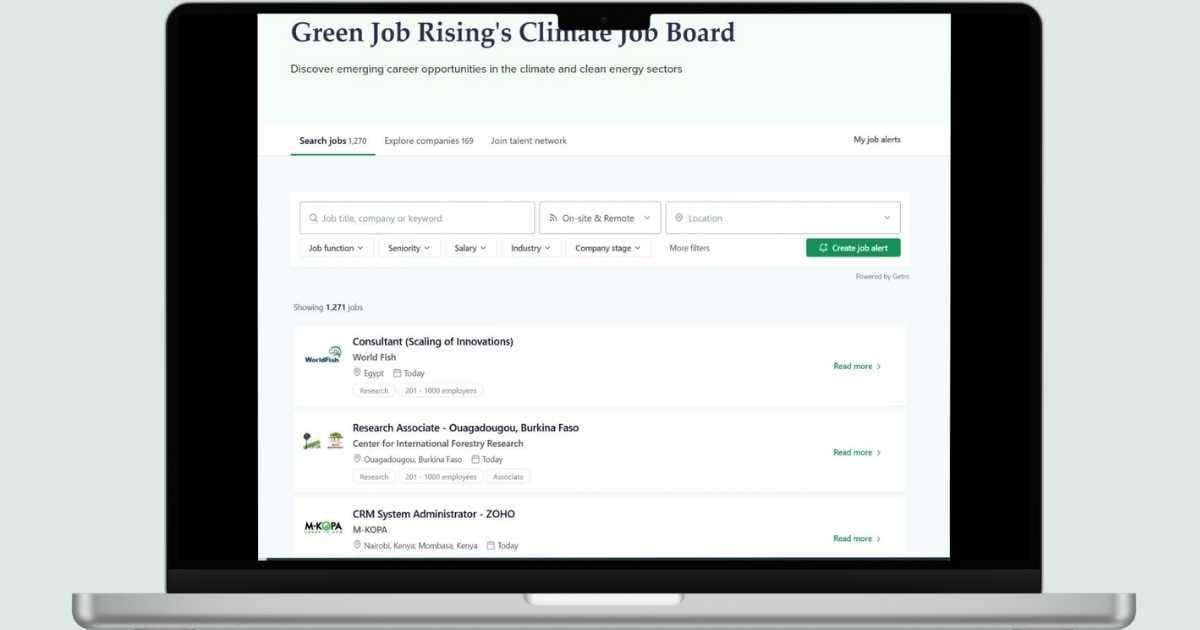Read more about the CRM System Administrator job
Image resolution: width=1200 pixels, height=630 pixels.
[853, 538]
